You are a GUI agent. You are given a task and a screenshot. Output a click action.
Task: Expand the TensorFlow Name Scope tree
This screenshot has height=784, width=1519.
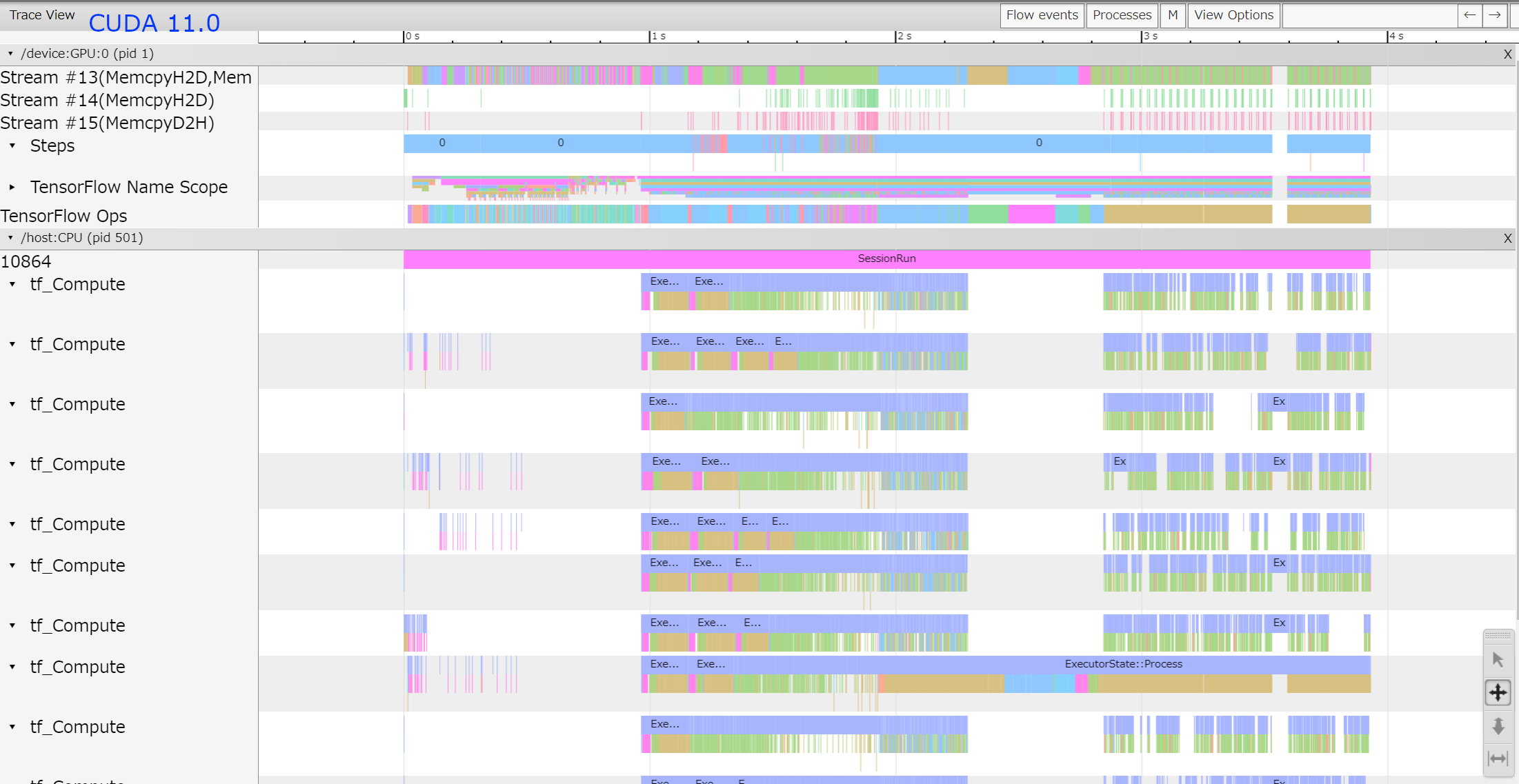12,187
